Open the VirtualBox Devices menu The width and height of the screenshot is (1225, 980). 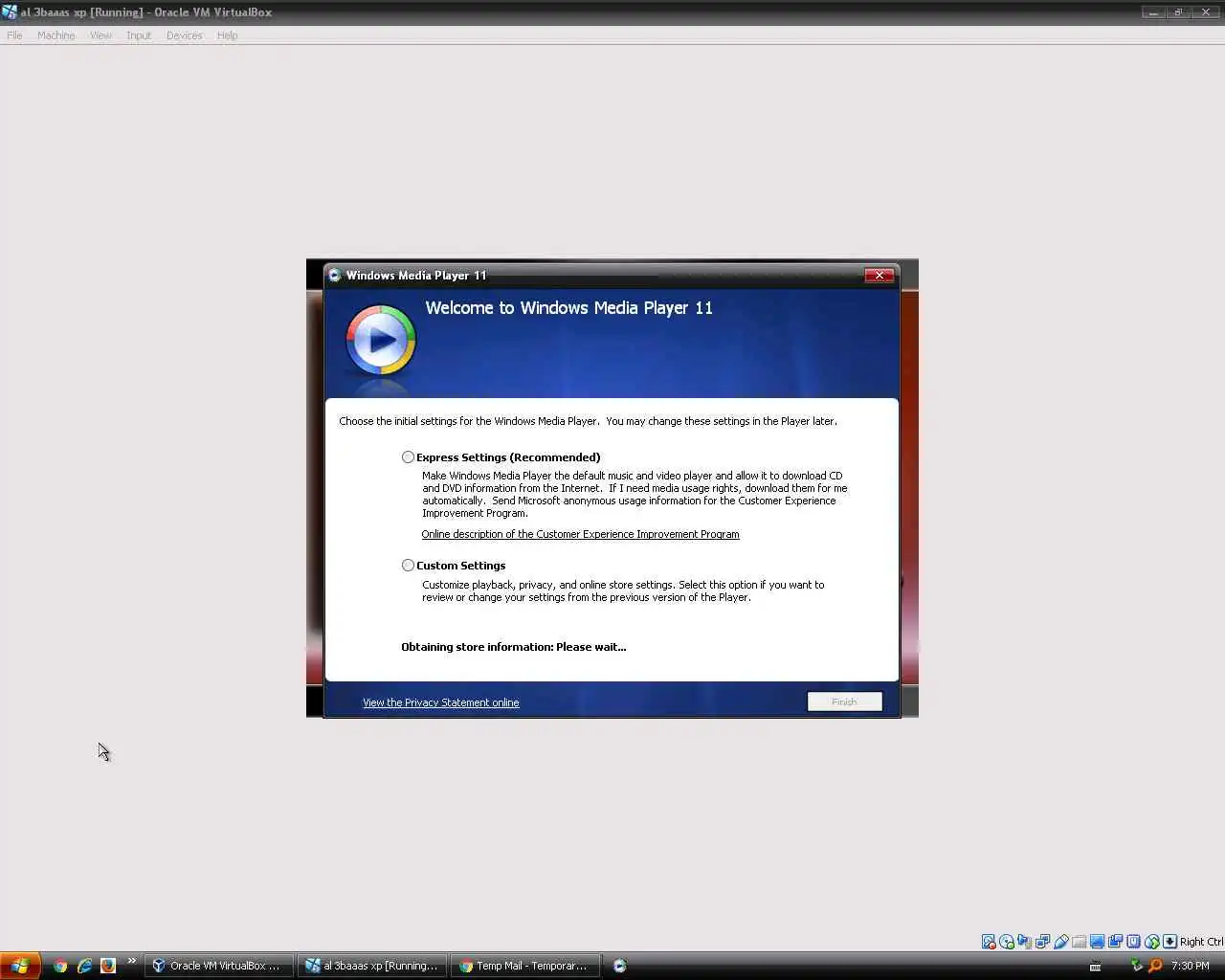184,35
